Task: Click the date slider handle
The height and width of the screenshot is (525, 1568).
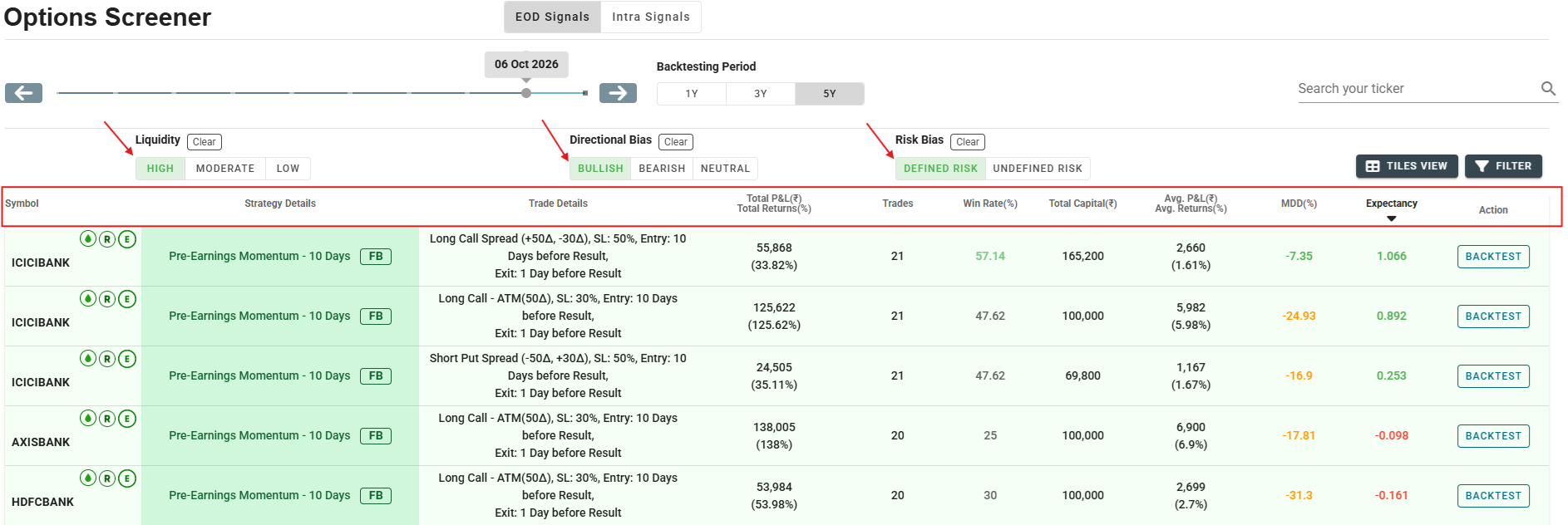Action: point(526,93)
